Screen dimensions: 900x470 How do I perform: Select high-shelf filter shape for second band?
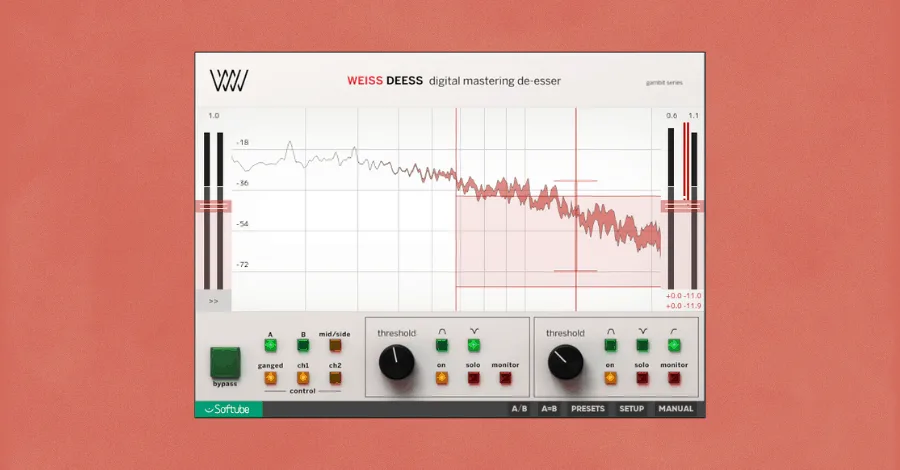point(674,345)
